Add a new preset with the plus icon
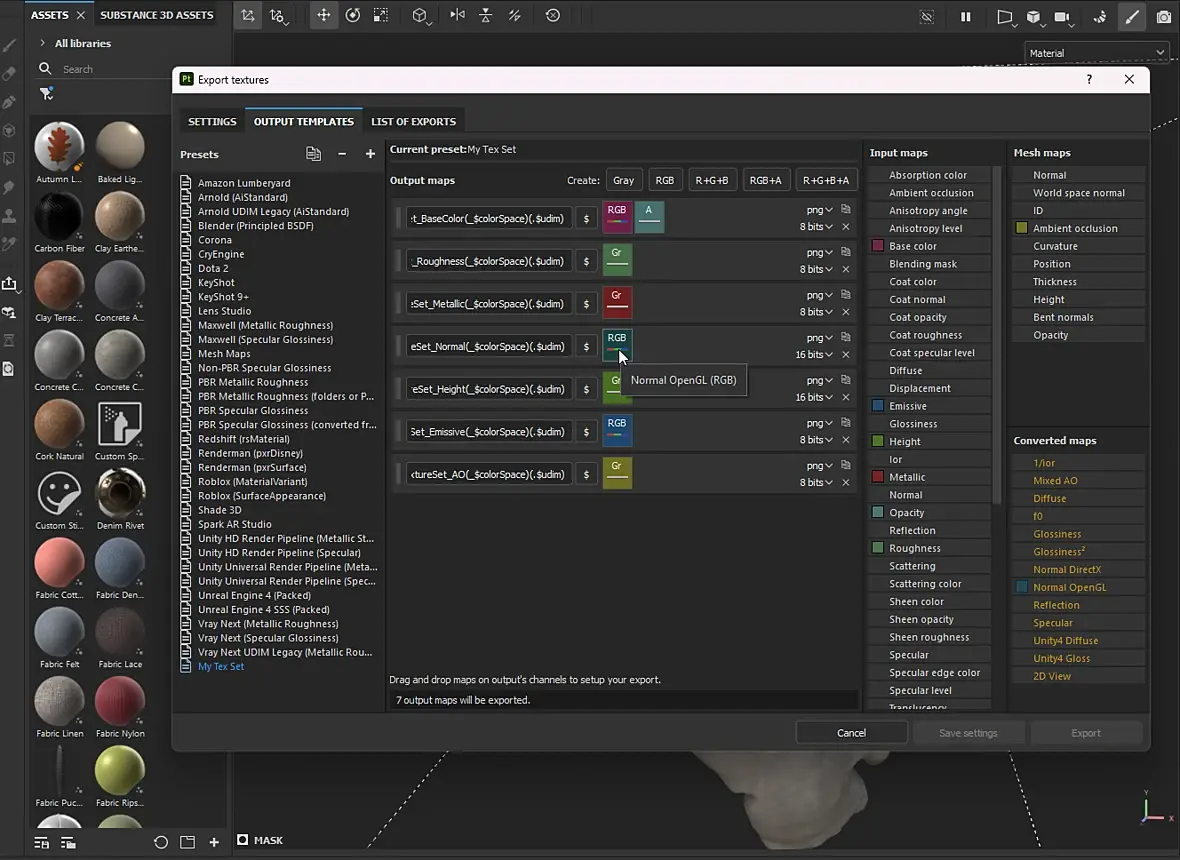This screenshot has width=1180, height=860. pyautogui.click(x=370, y=154)
